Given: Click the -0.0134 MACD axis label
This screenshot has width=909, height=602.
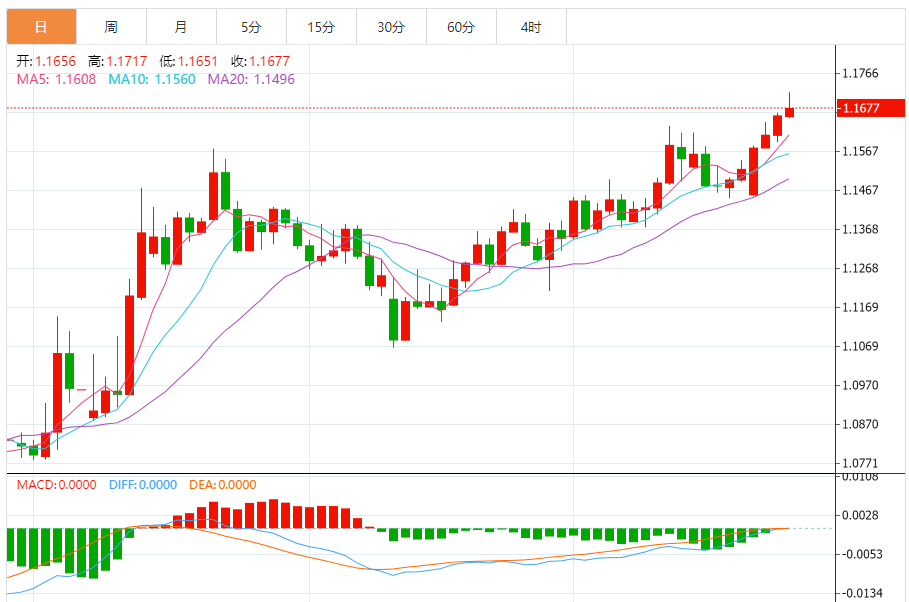Looking at the screenshot, I should [x=860, y=593].
